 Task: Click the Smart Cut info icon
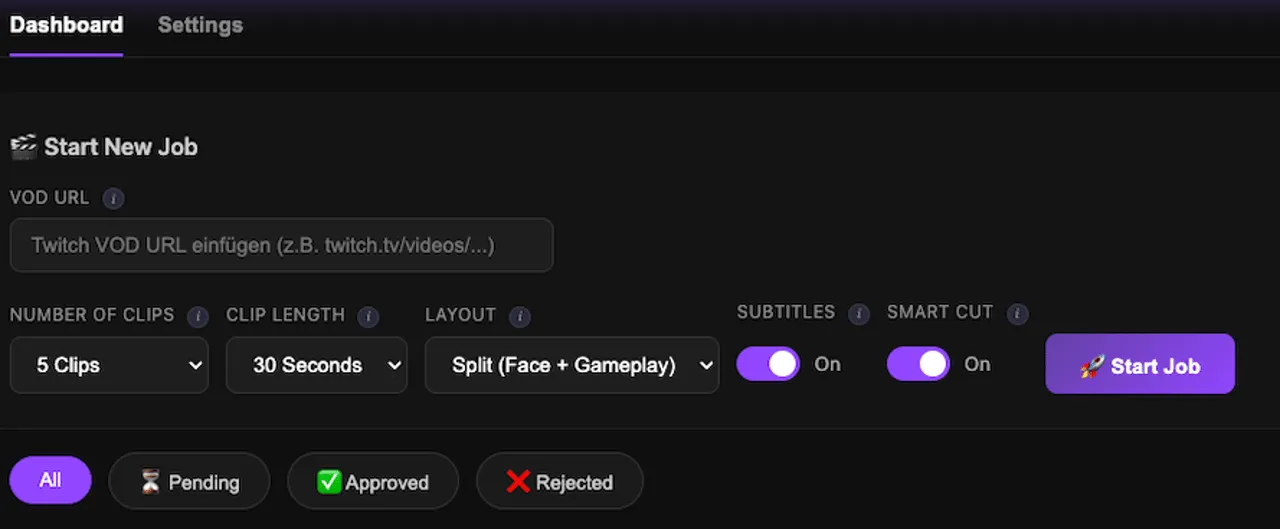(x=1018, y=313)
